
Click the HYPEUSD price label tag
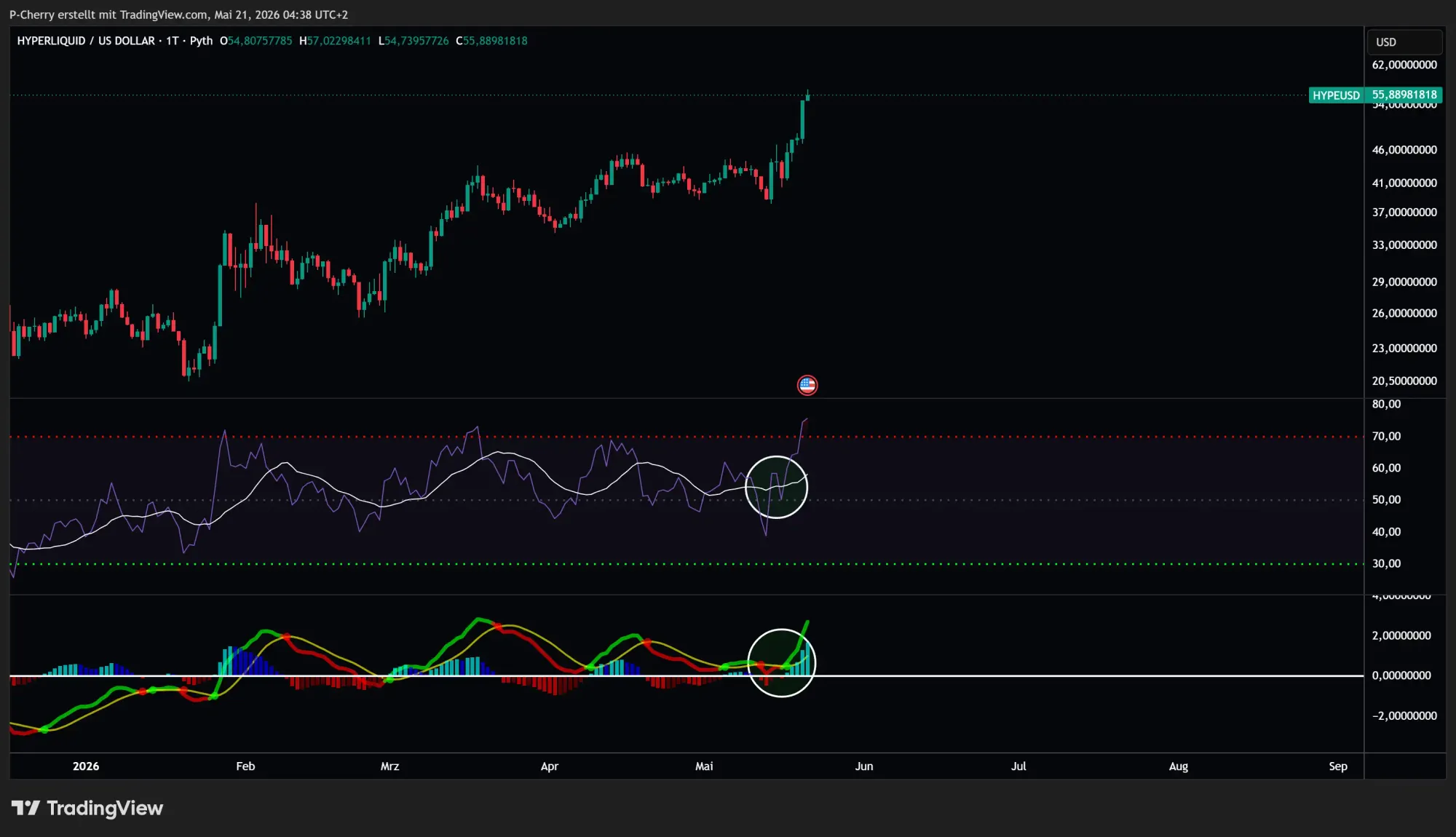pyautogui.click(x=1336, y=95)
